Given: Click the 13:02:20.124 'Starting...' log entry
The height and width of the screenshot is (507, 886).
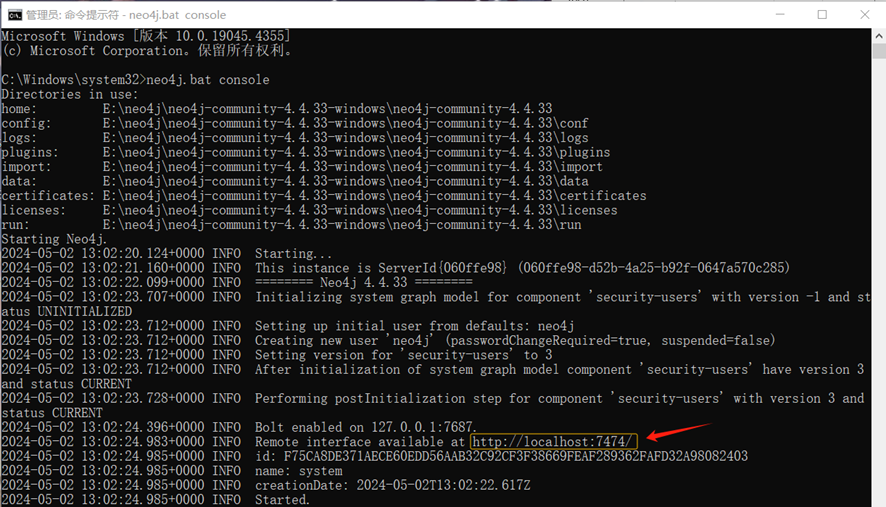Looking at the screenshot, I should click(x=167, y=254).
